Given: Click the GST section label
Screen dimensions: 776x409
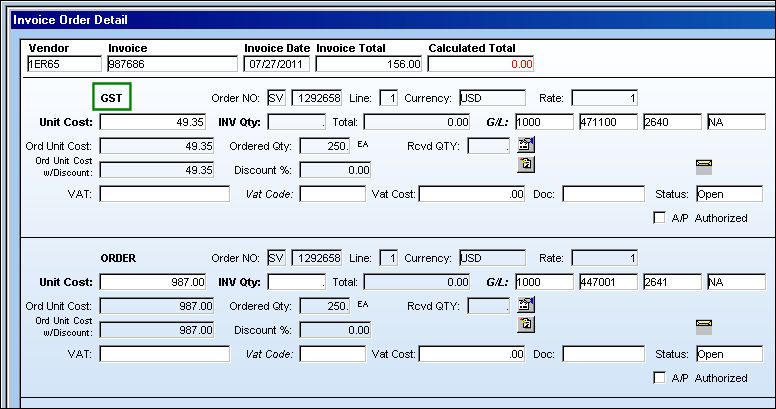Looking at the screenshot, I should (111, 98).
